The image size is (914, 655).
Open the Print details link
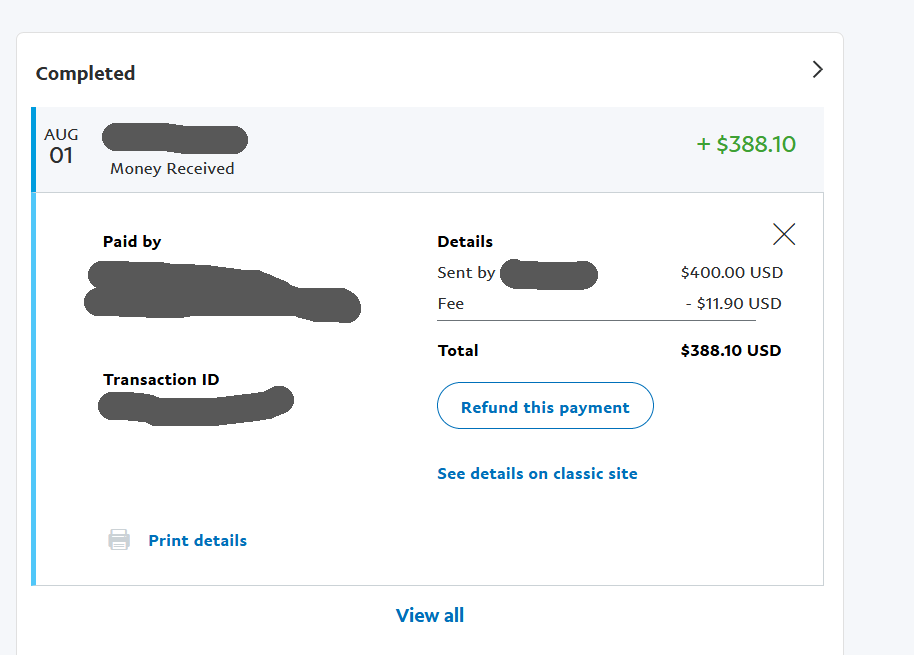click(x=198, y=541)
